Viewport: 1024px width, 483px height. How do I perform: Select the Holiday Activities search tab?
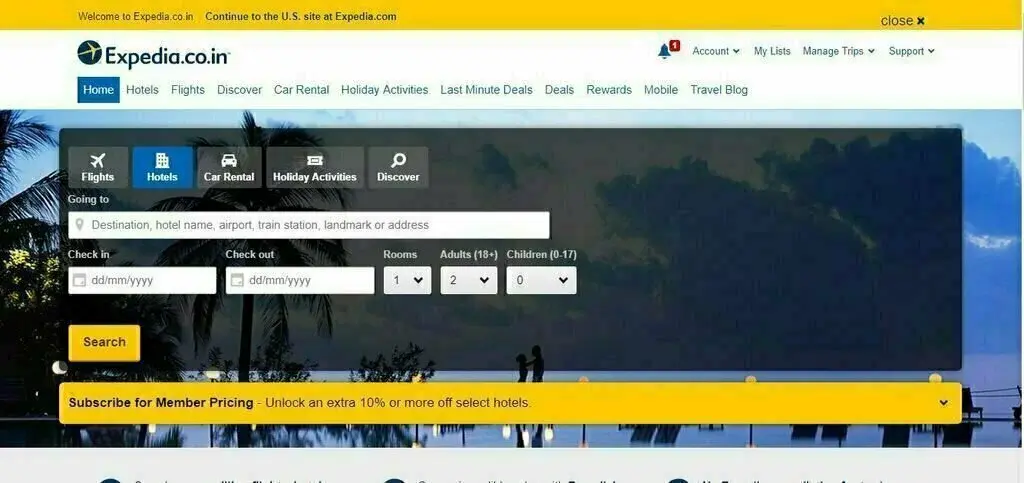(x=315, y=167)
